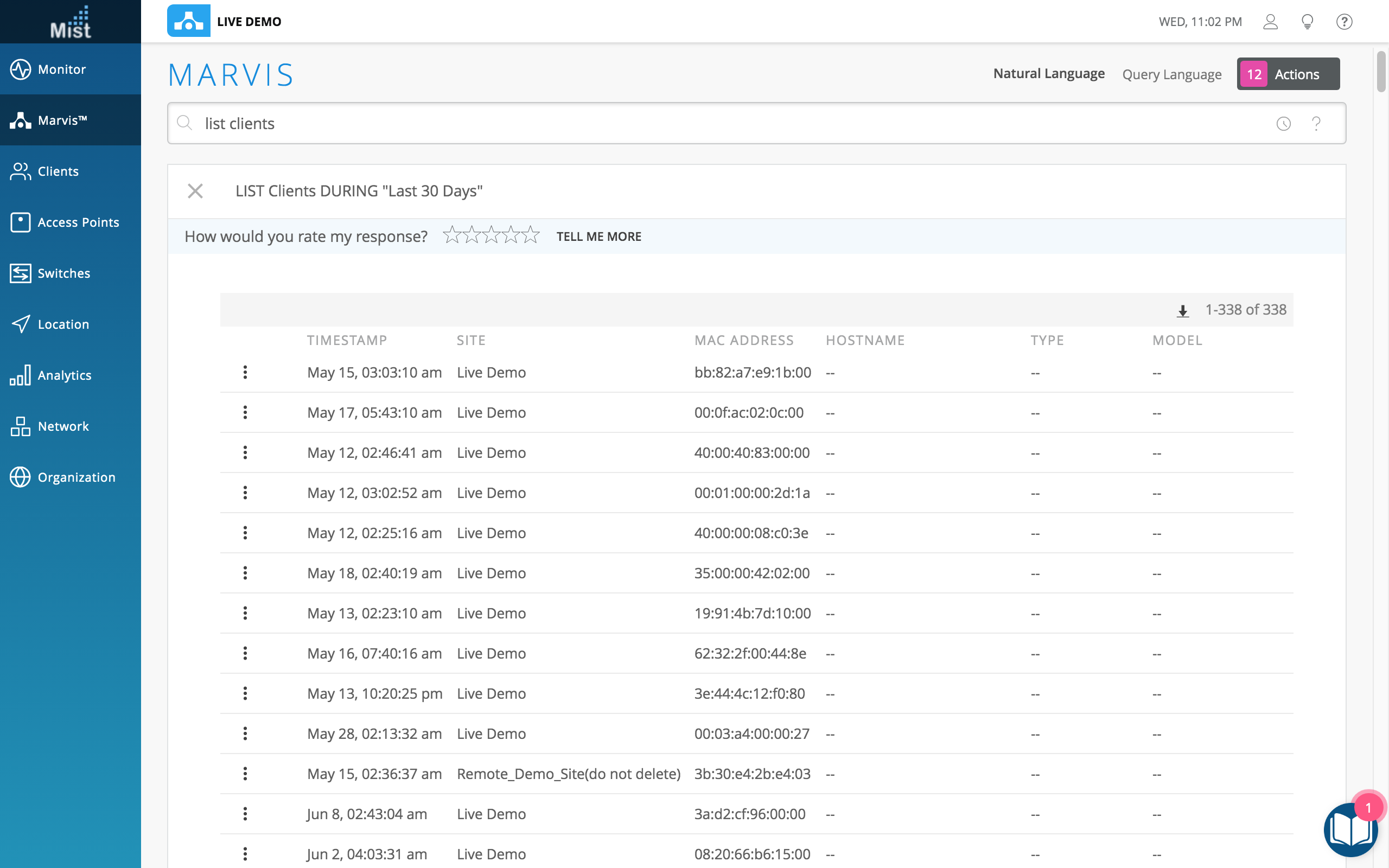This screenshot has height=868, width=1389.
Task: Click TELL ME MORE link
Action: click(598, 237)
